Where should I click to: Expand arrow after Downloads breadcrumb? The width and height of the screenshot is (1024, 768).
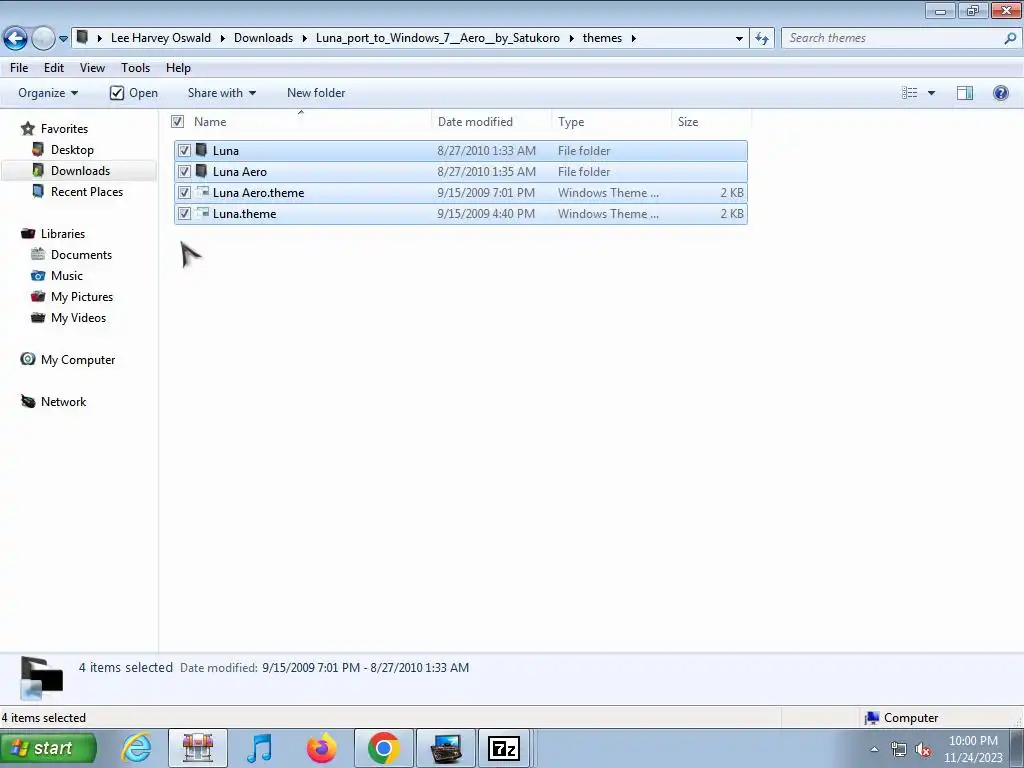[x=304, y=39]
